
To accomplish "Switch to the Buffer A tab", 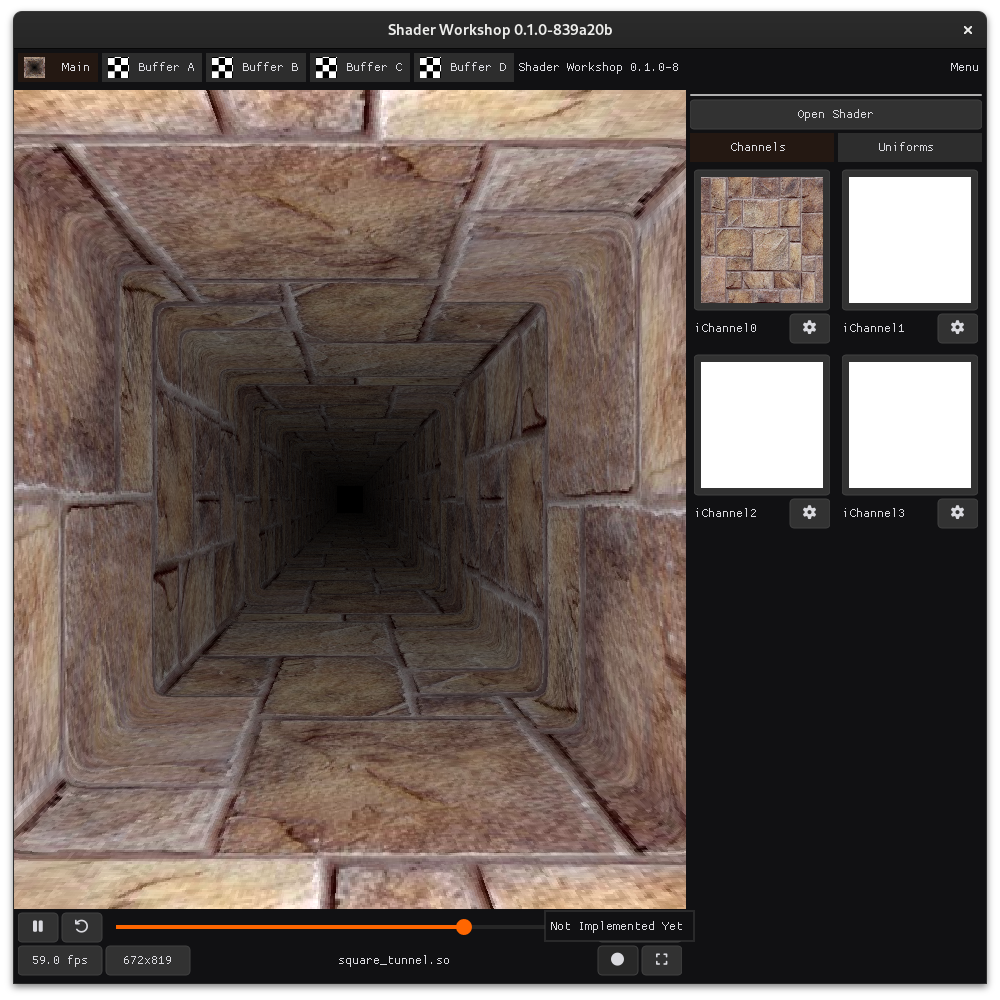I will click(x=152, y=67).
